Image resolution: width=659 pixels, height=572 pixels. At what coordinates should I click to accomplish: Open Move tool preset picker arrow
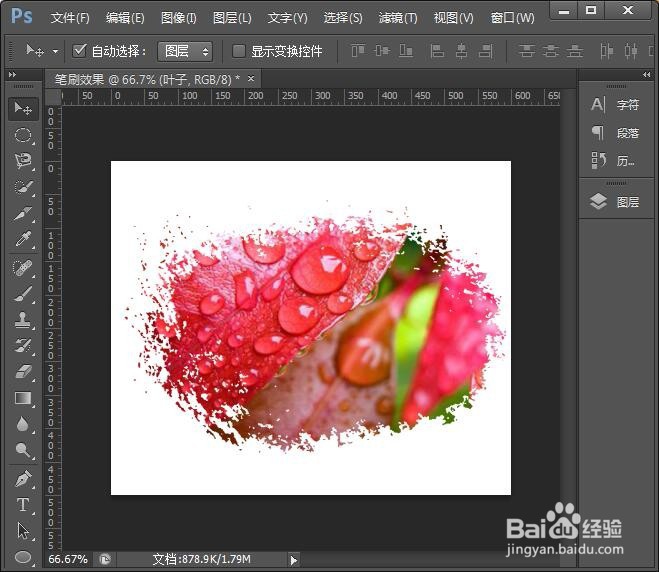(x=55, y=51)
